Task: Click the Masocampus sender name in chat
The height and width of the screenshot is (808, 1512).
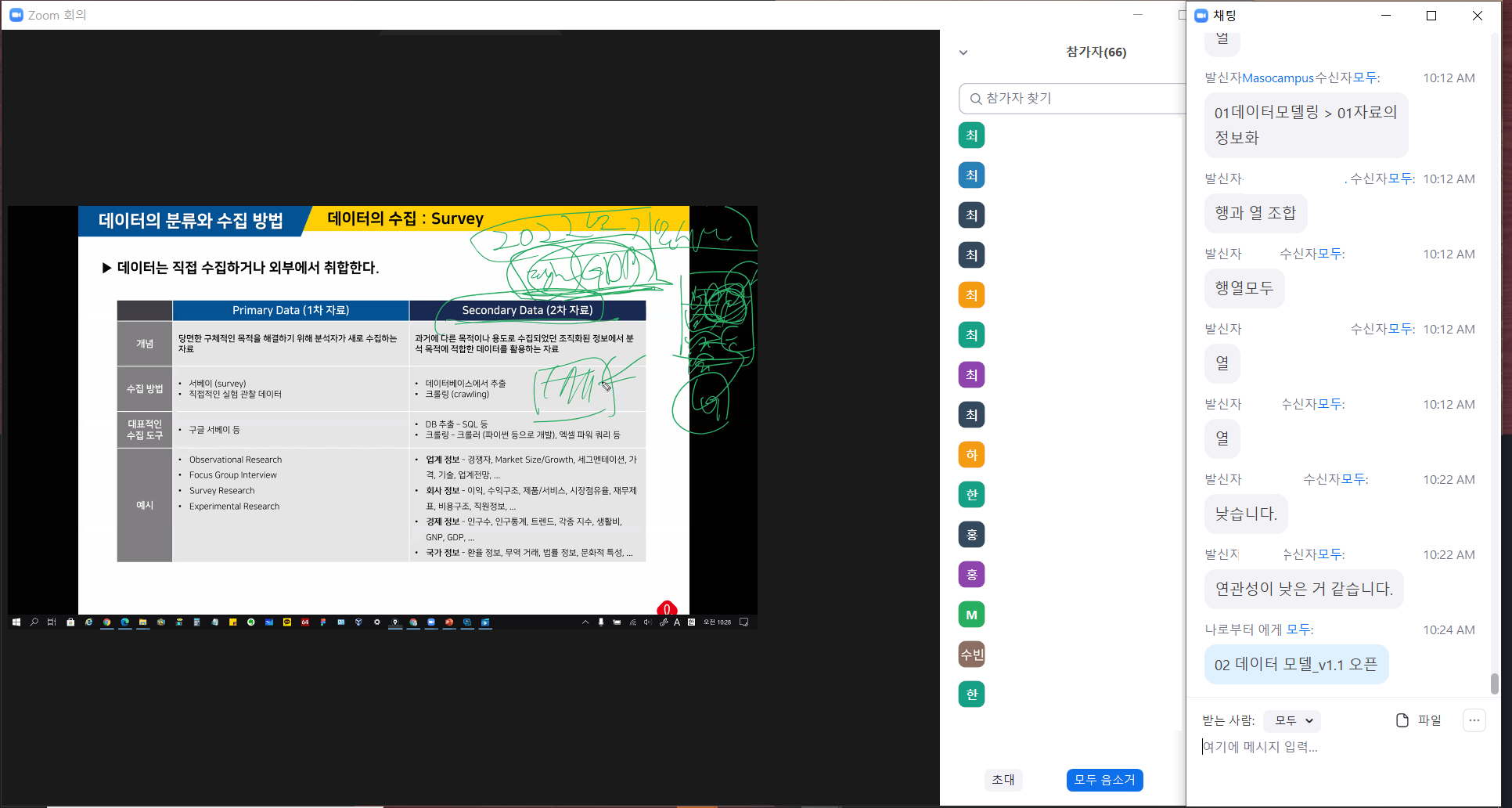Action: coord(1278,78)
